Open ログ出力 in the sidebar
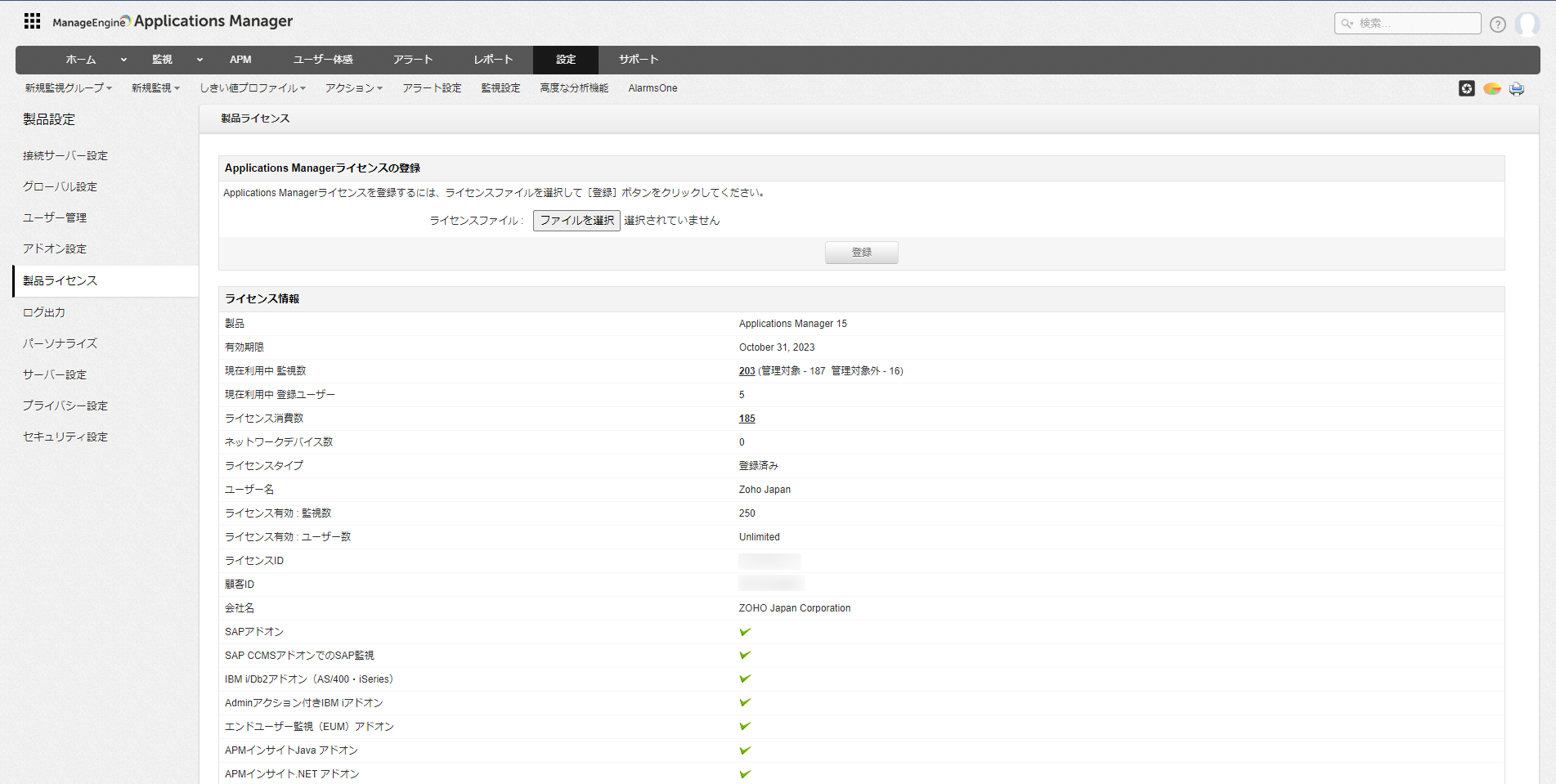 (44, 312)
